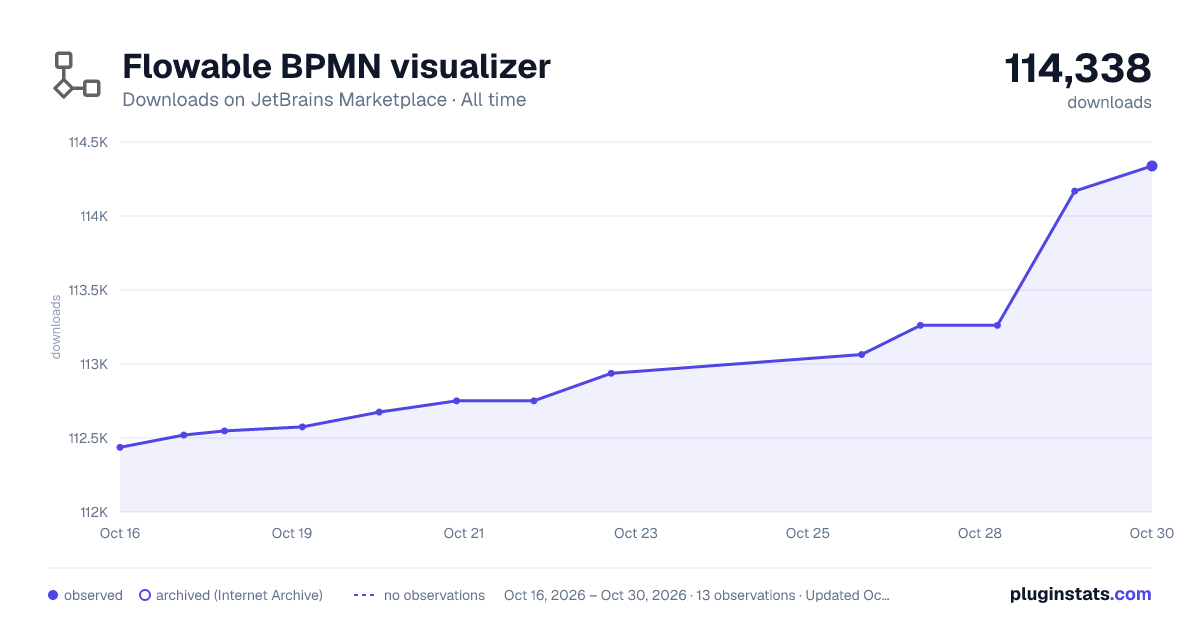
Task: Click the 113K y-axis label
Action: tap(94, 364)
